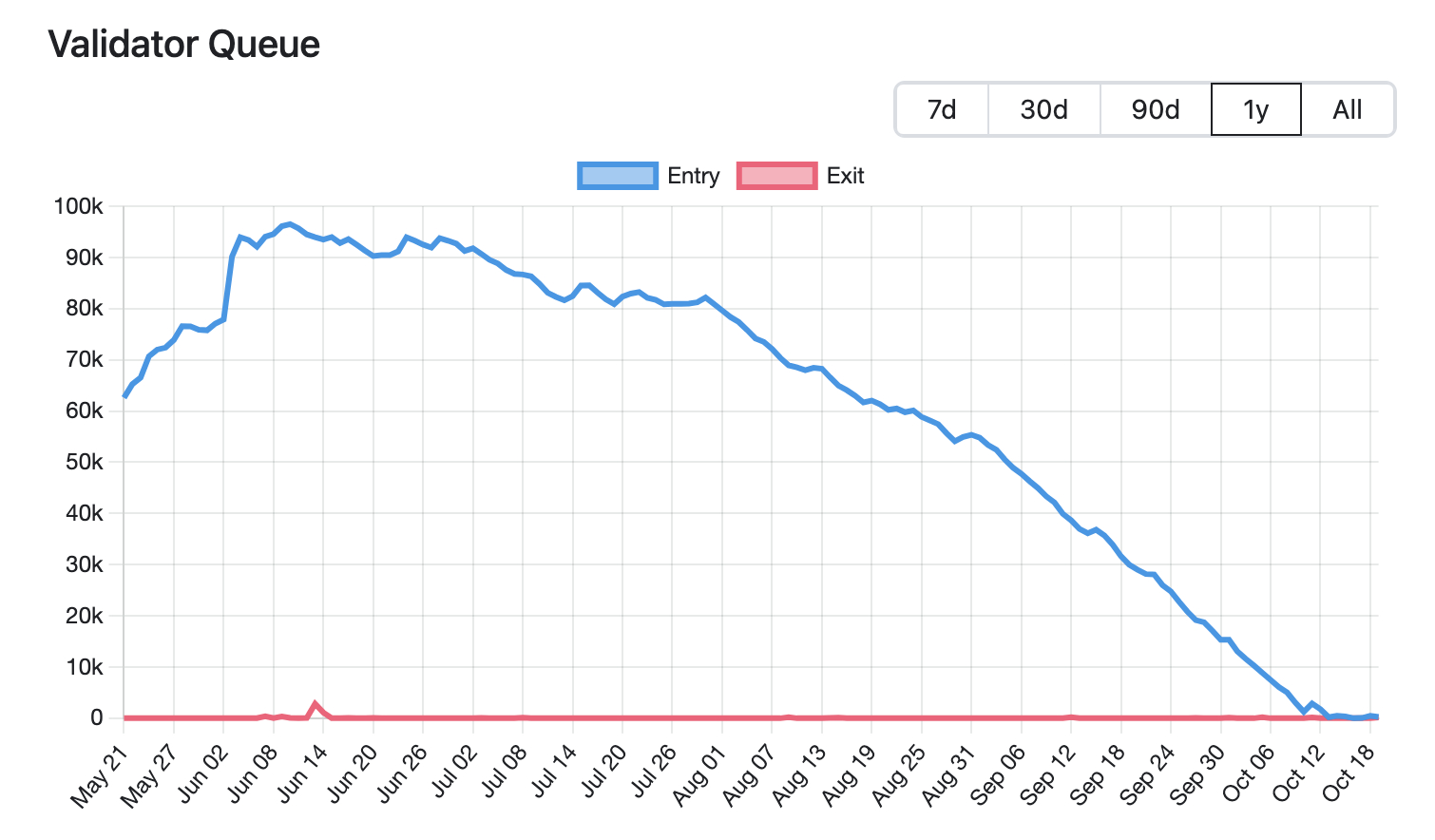Click the 100k y-axis label
The image size is (1435, 840).
click(x=79, y=206)
